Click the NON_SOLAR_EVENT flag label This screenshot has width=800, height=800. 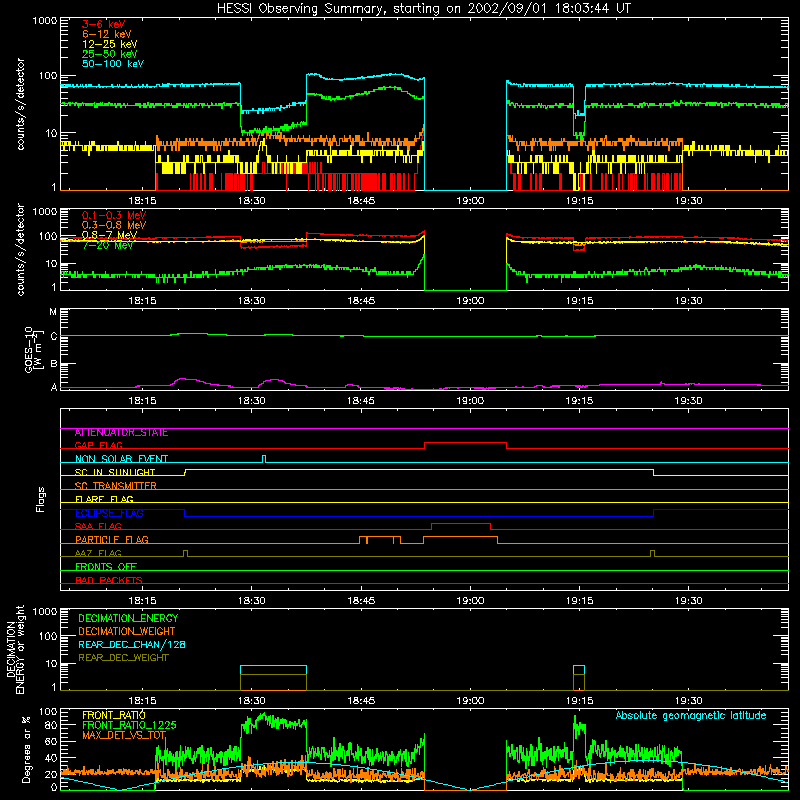coord(121,459)
